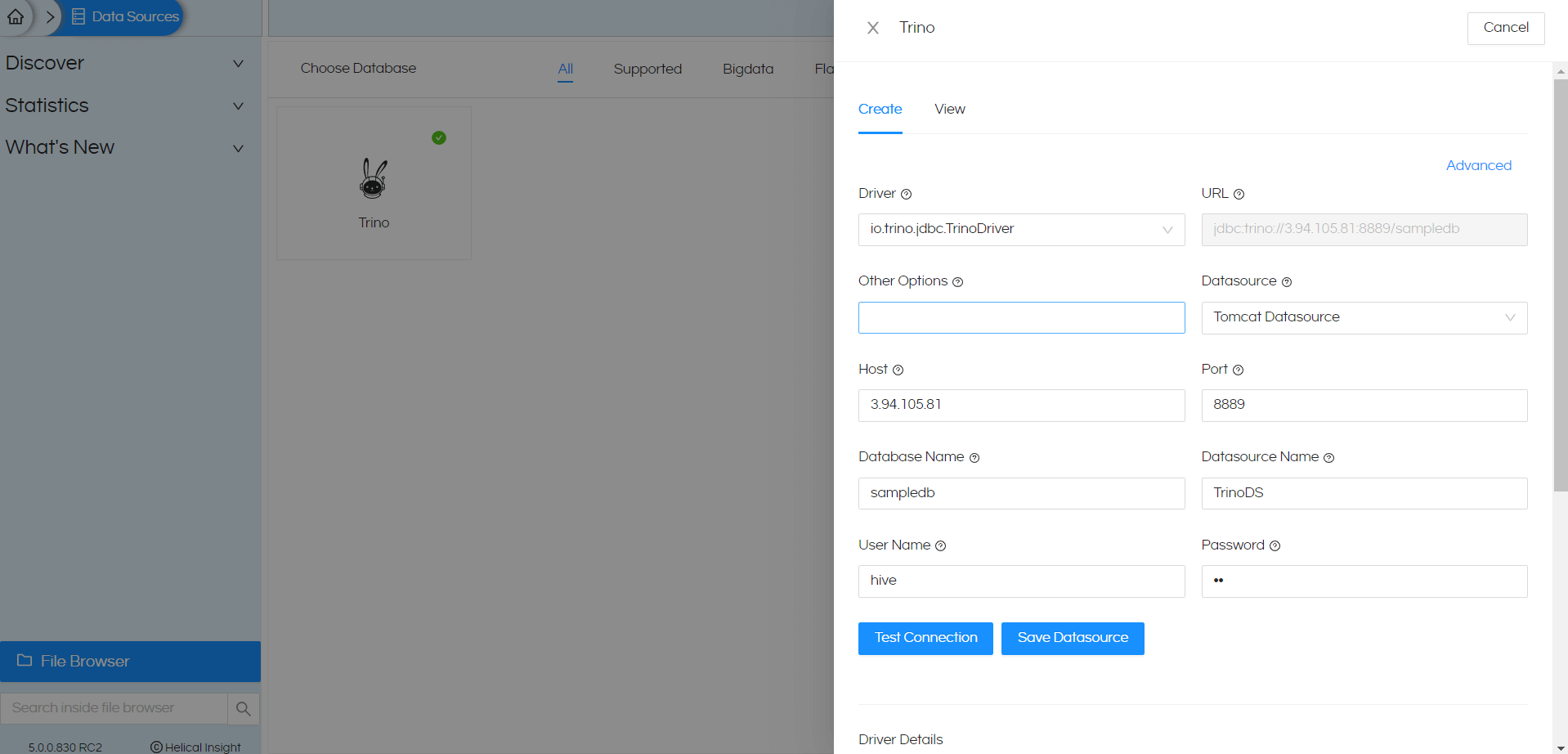Select the Trino database card label
This screenshot has width=1568, height=754.
point(374,222)
